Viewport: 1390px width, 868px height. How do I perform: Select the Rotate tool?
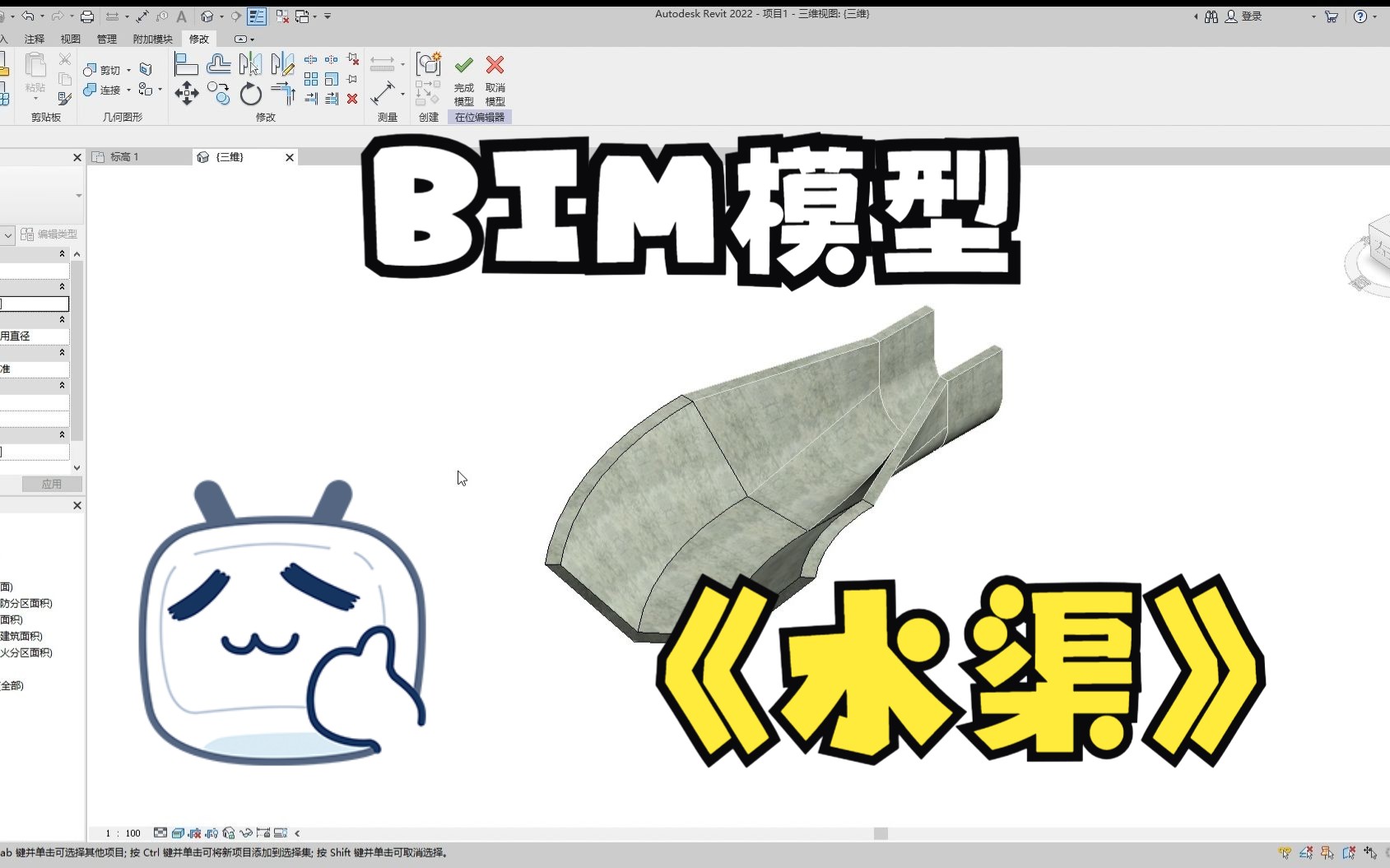(250, 94)
